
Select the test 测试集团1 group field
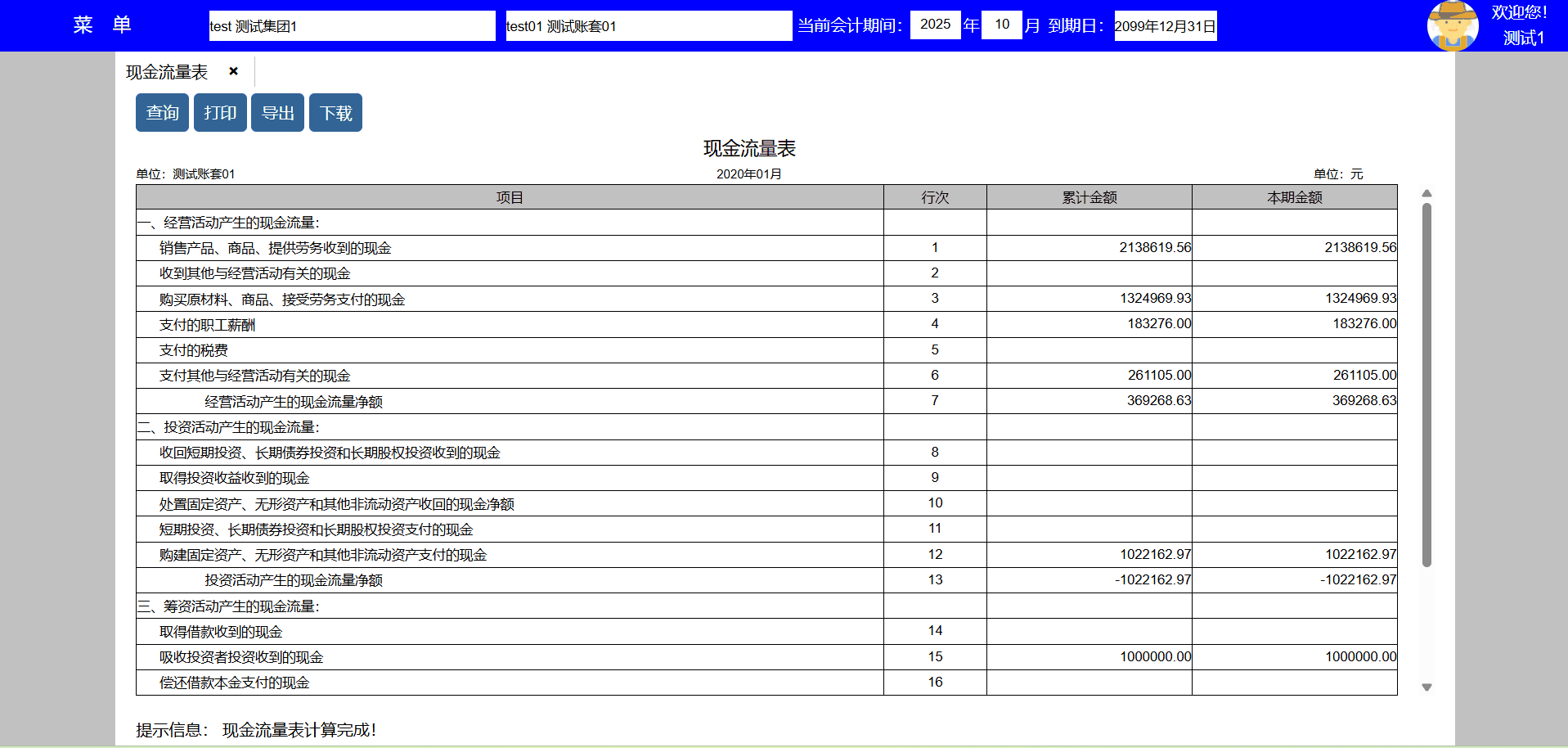point(352,26)
